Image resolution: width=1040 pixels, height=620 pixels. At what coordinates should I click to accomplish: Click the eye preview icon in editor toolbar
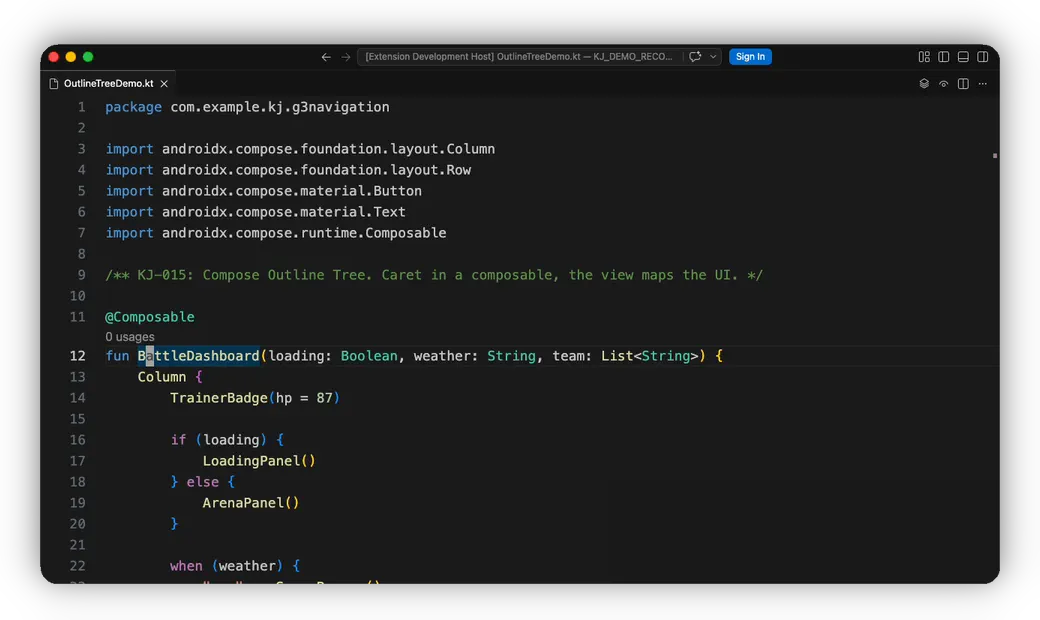pyautogui.click(x=943, y=84)
